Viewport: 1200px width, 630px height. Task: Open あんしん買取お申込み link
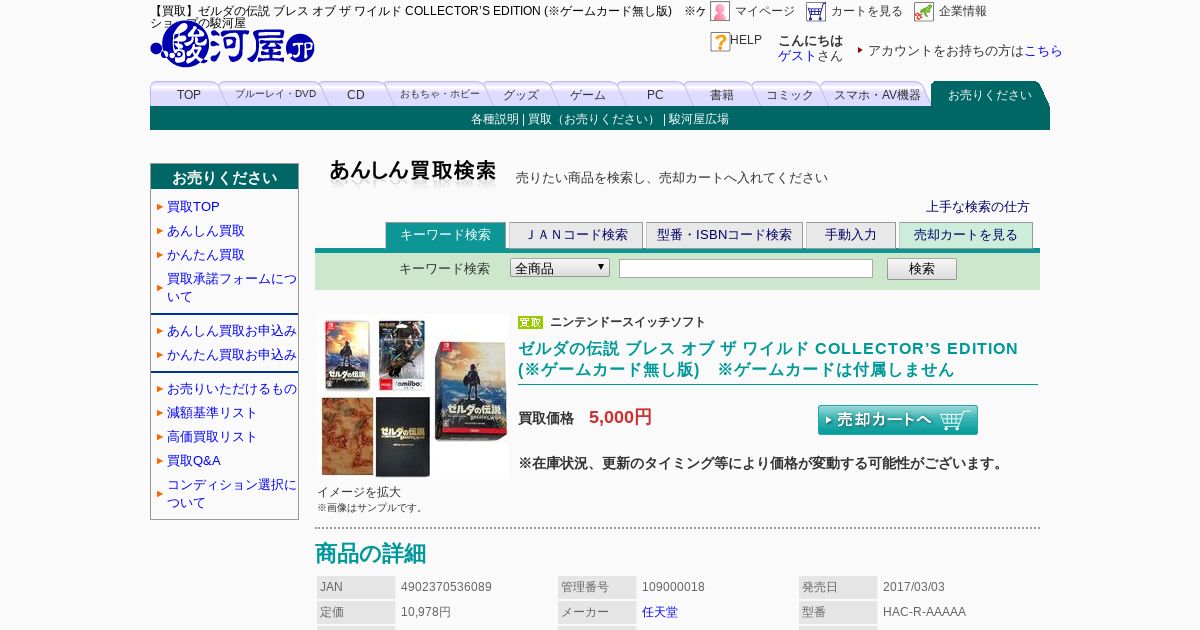[232, 331]
